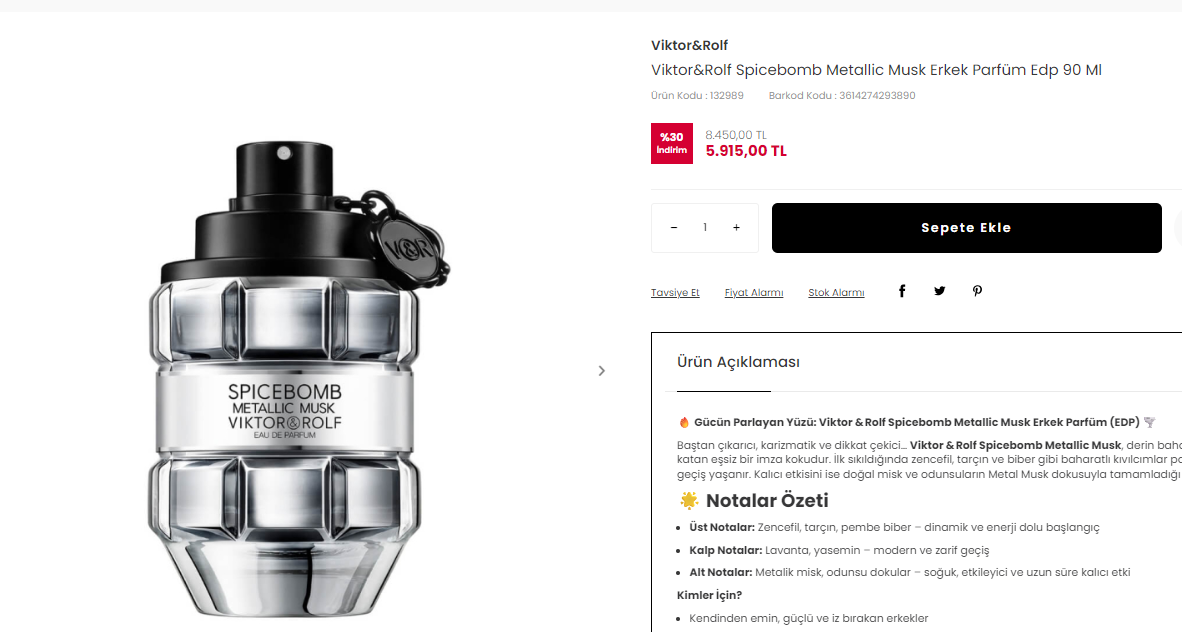Click the Viktor&Rolf brand name

tap(689, 45)
